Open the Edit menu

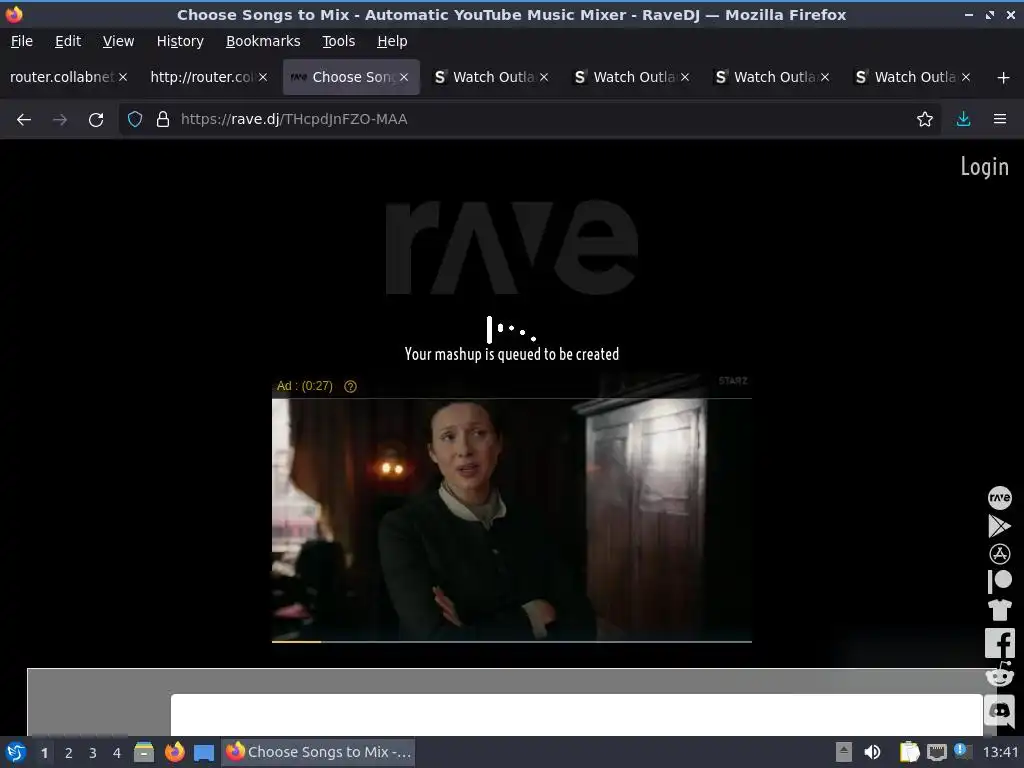(x=68, y=41)
